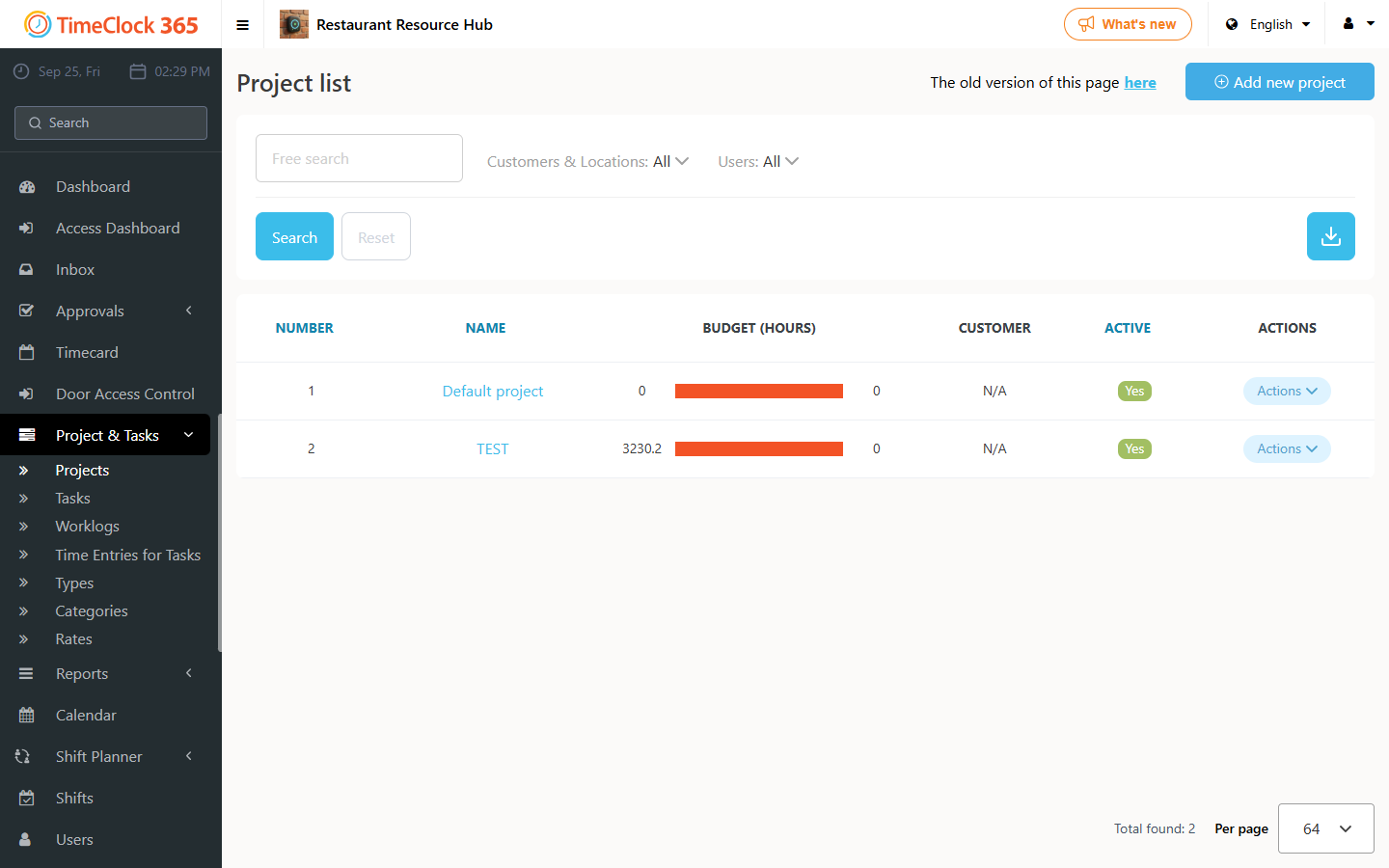Click the chevron icon beside Tasks
The width and height of the screenshot is (1389, 868).
point(24,499)
